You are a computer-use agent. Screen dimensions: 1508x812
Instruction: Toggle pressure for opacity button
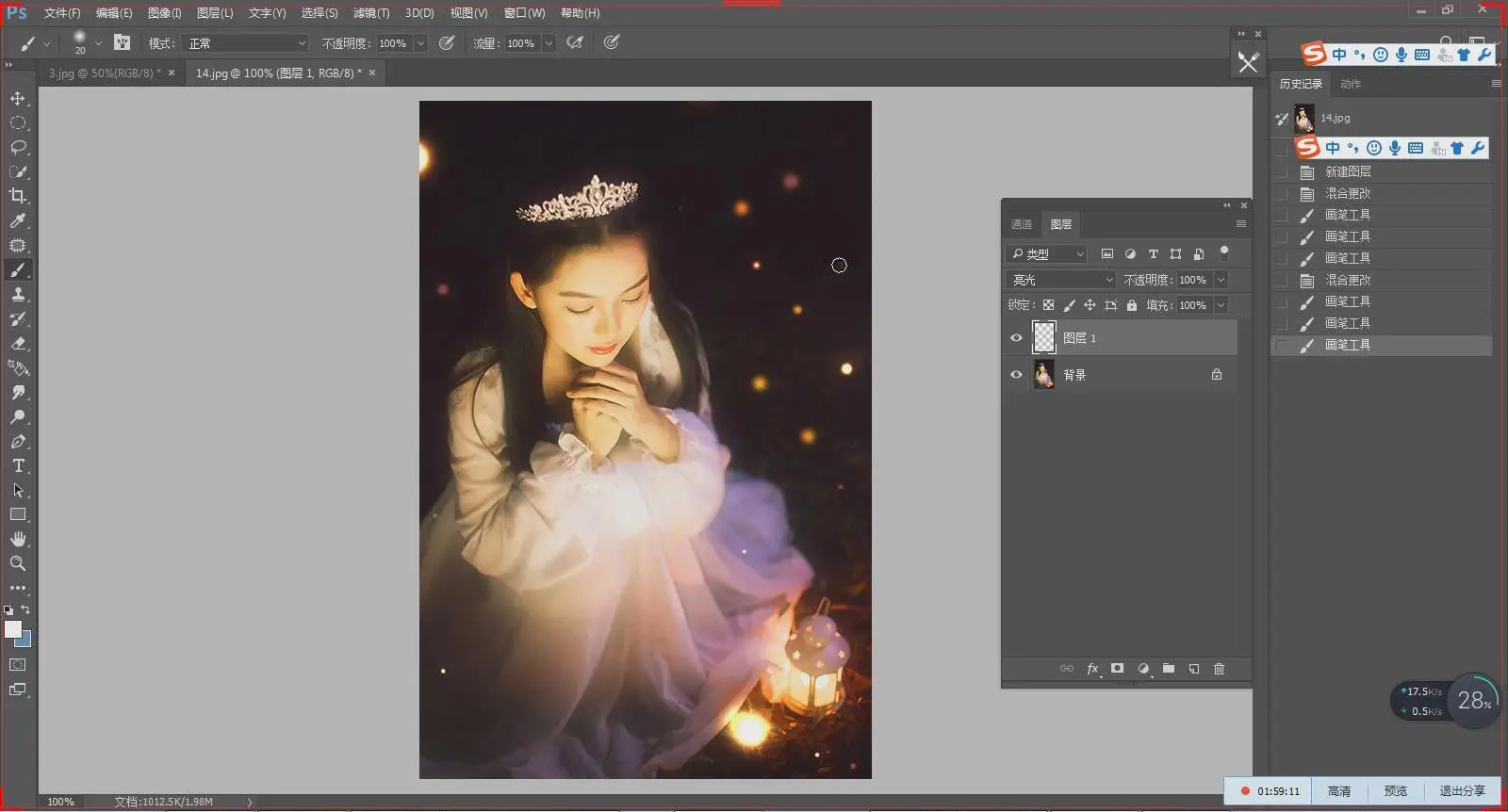pos(447,42)
